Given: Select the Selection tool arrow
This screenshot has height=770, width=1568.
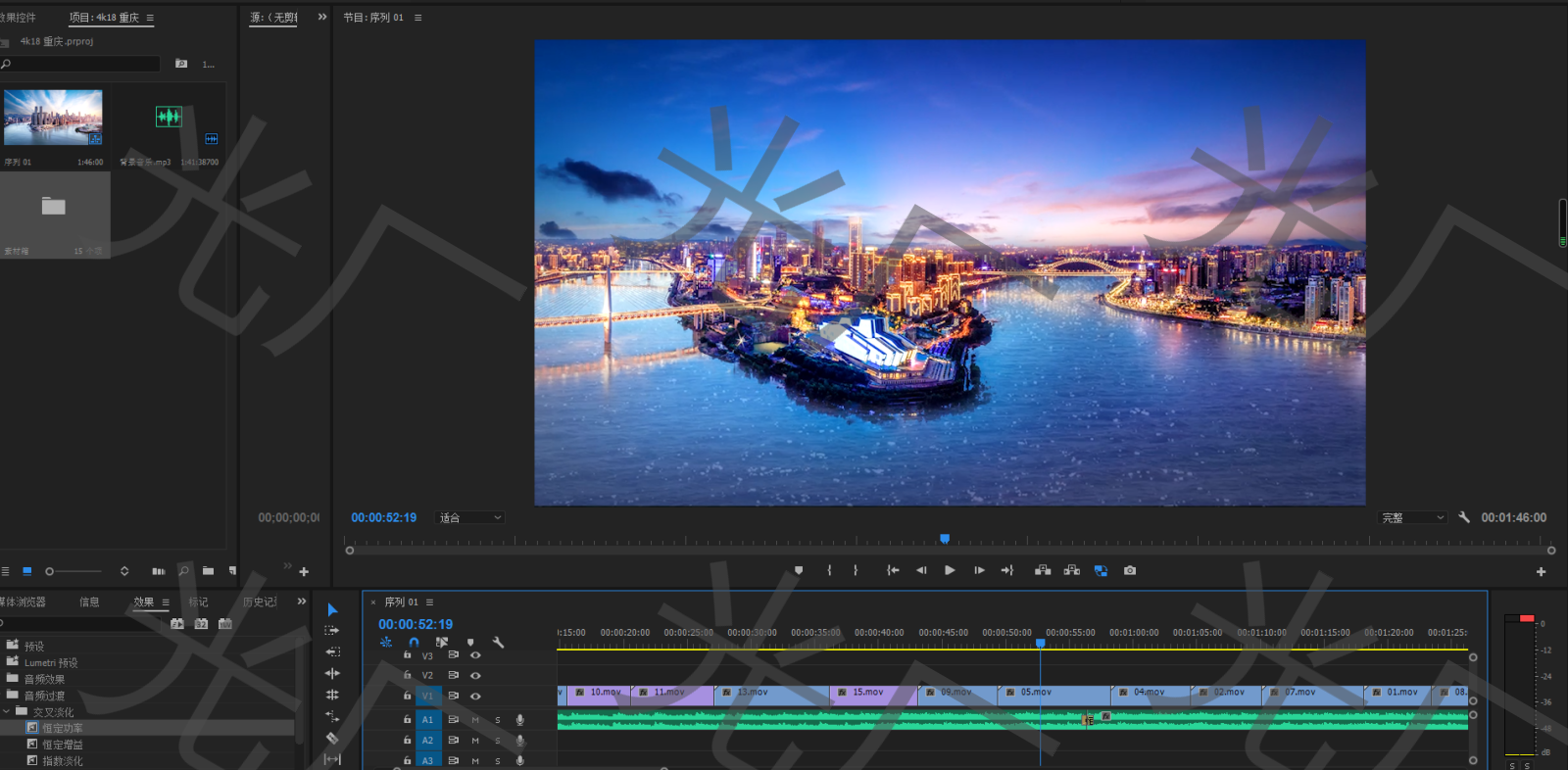Looking at the screenshot, I should 332,609.
